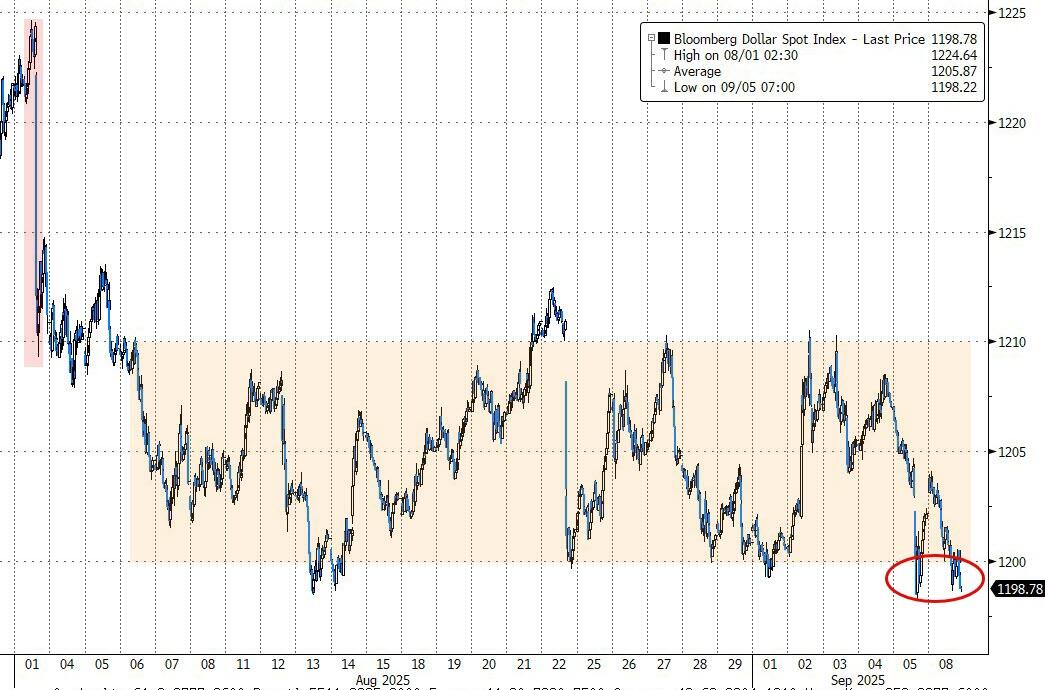
Task: Click the 1210 tick on the price axis
Action: tap(1011, 342)
